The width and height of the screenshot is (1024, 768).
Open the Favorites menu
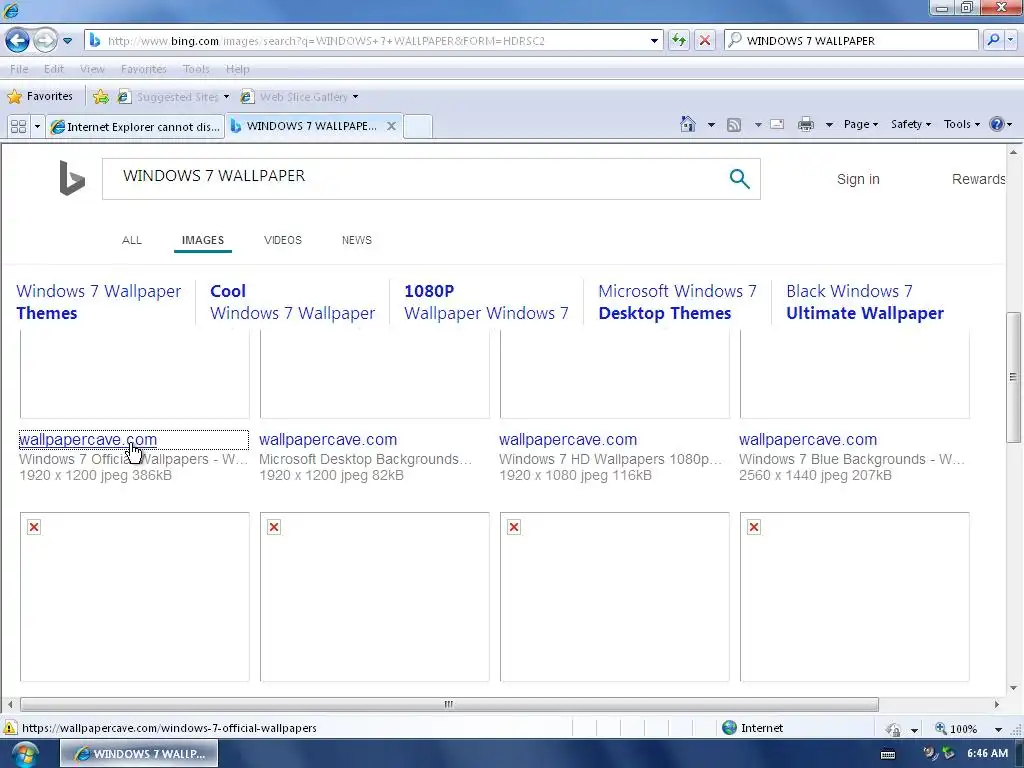144,69
